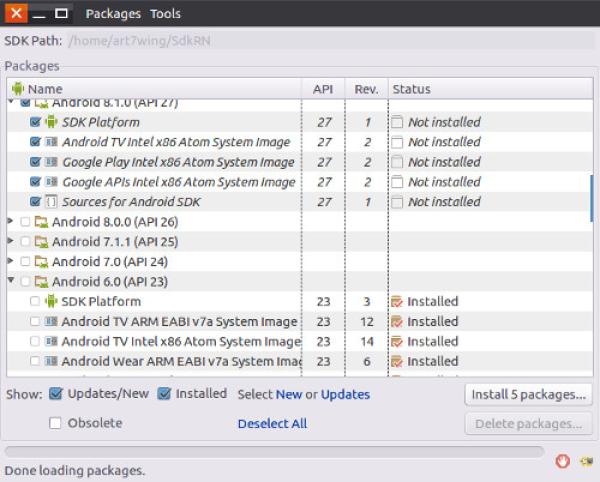
Task: Click the Android 7.0 (API 24) folder icon
Action: pos(41,262)
